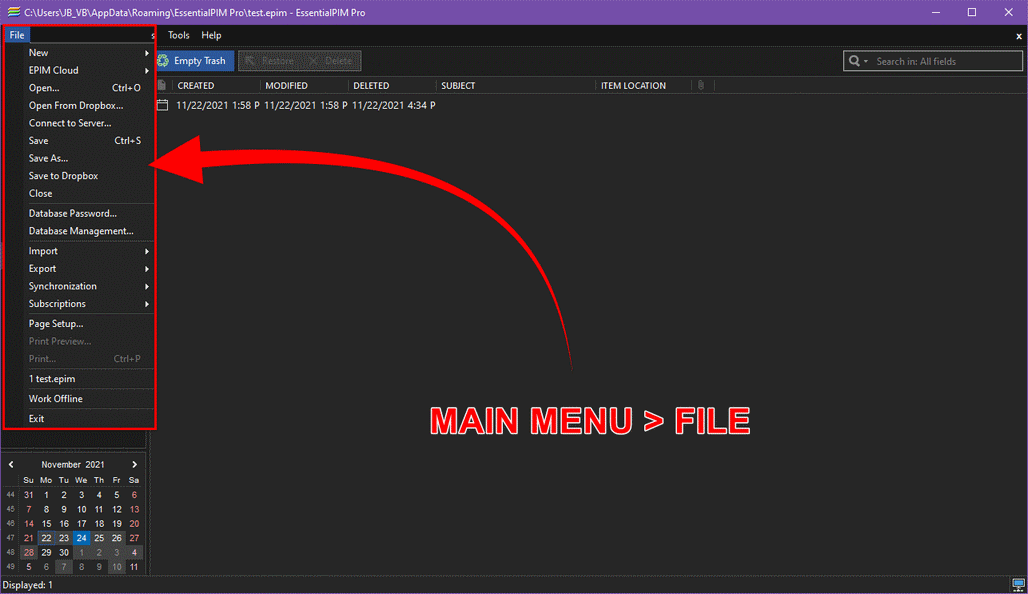Image resolution: width=1028 pixels, height=594 pixels.
Task: Expand the Export submenu
Action: 89,269
